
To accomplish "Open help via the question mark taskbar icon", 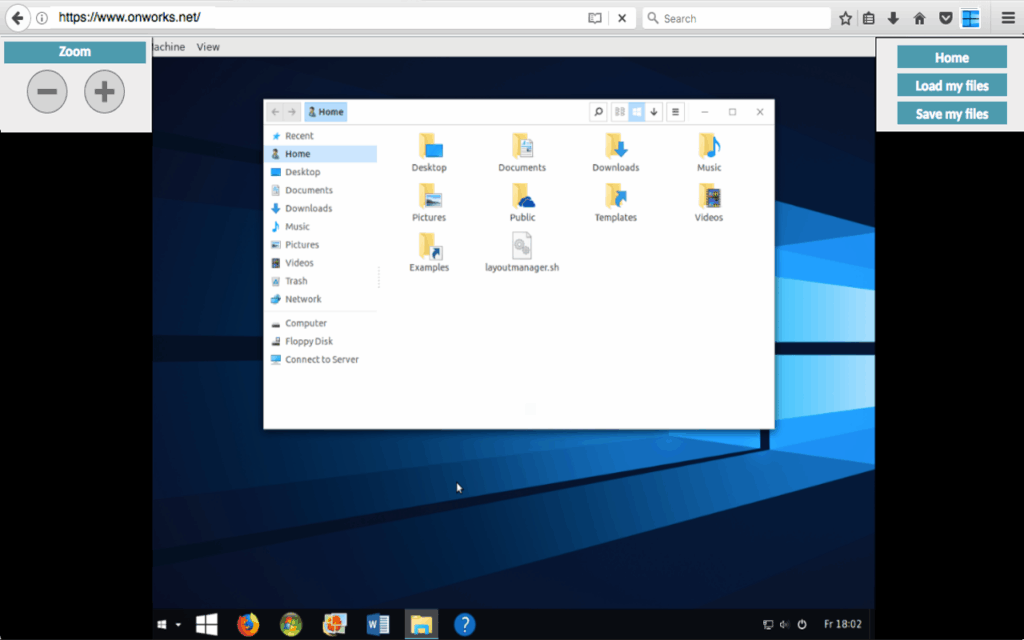I will point(464,624).
